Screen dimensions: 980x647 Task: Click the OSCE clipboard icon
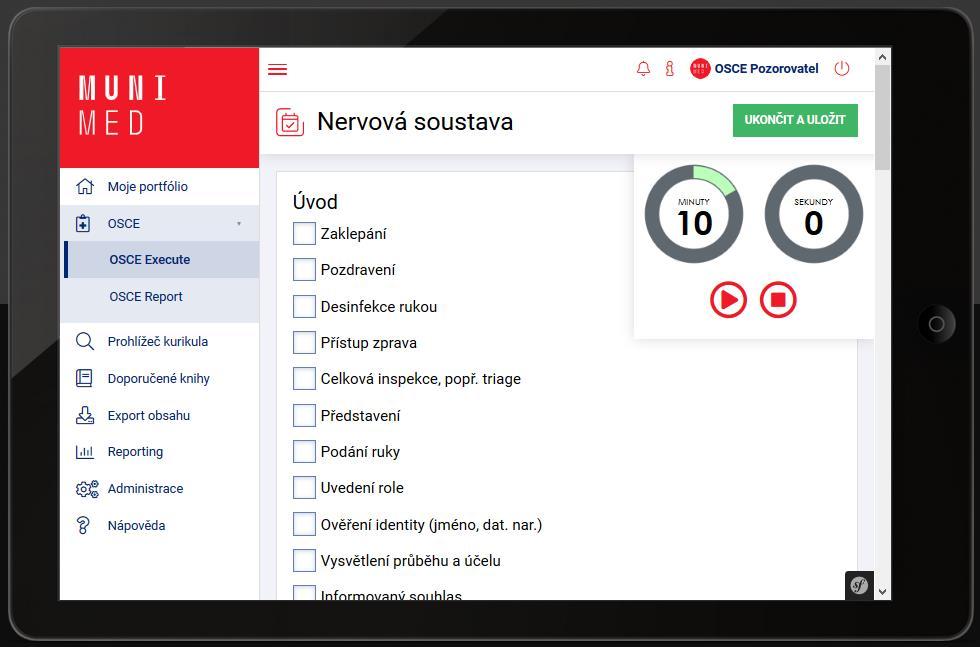[x=83, y=223]
